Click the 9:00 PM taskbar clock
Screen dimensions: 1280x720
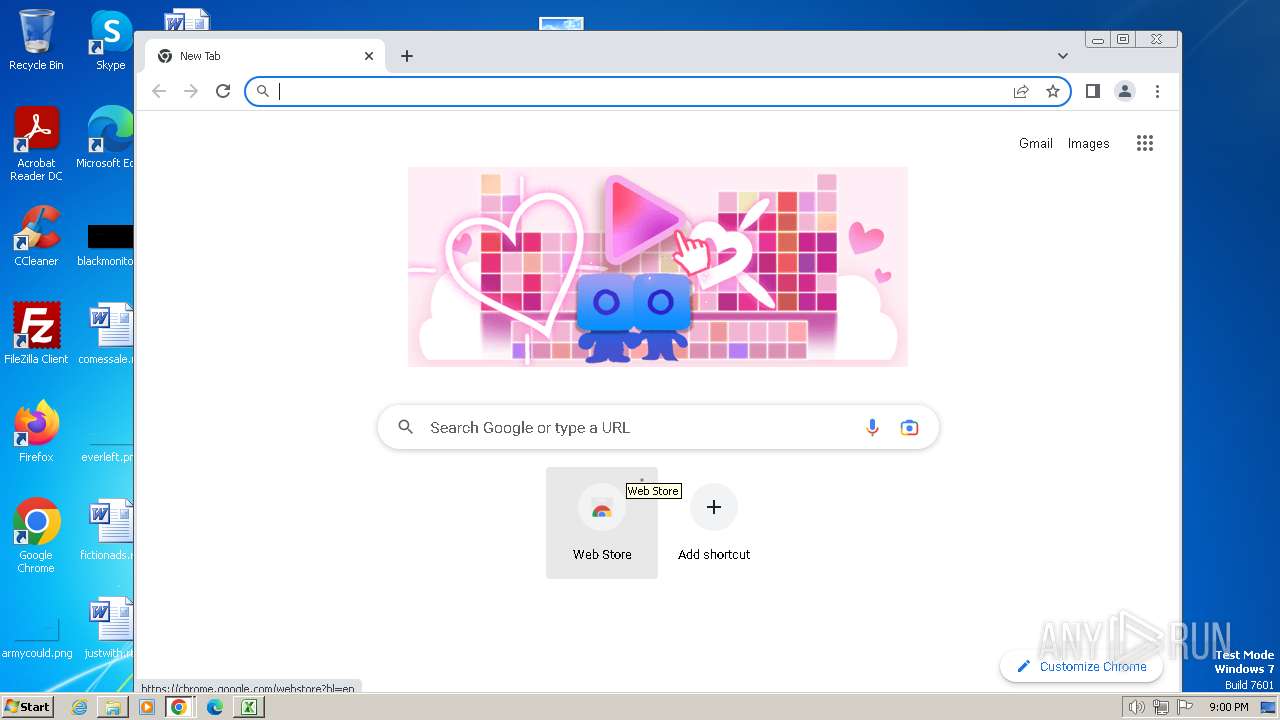pyautogui.click(x=1228, y=707)
